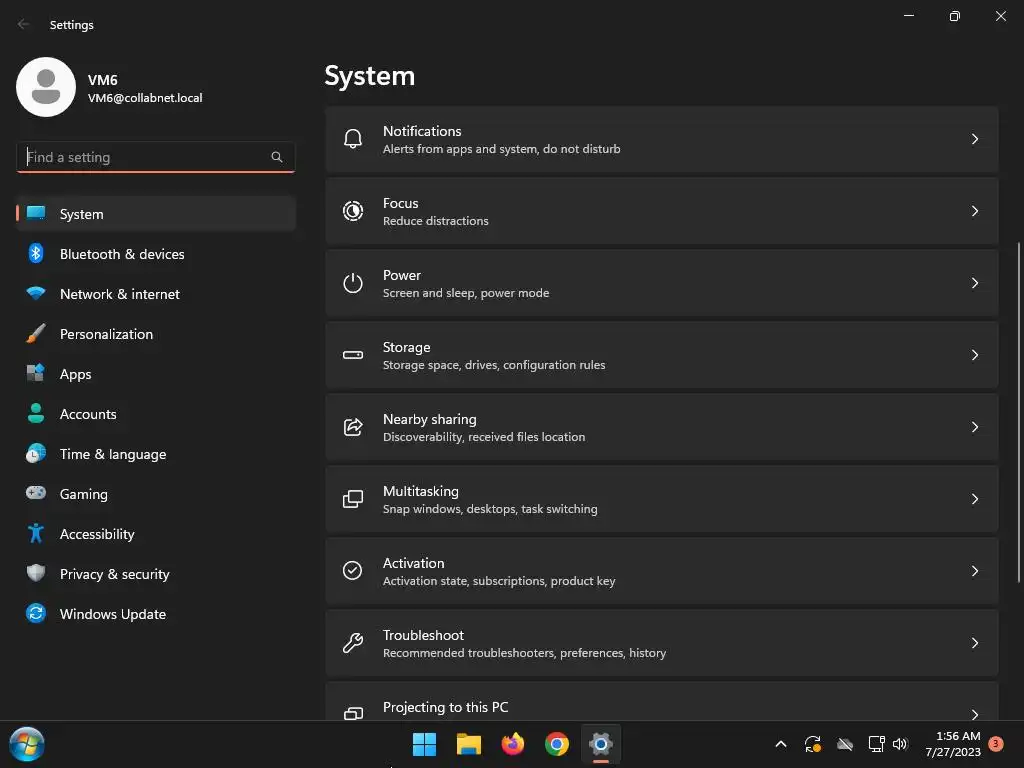Image resolution: width=1024 pixels, height=768 pixels.
Task: Click the Multitasking windows icon
Action: [x=353, y=499]
